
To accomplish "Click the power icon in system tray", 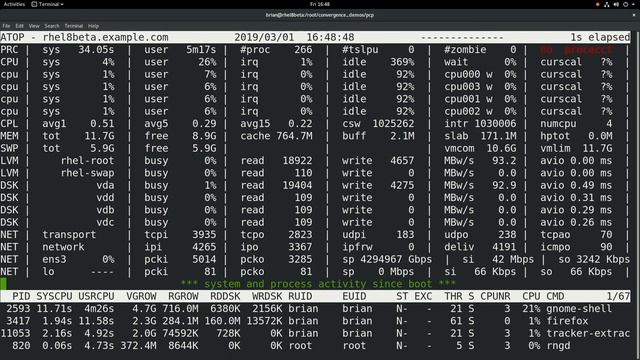I will pyautogui.click(x=625, y=4).
